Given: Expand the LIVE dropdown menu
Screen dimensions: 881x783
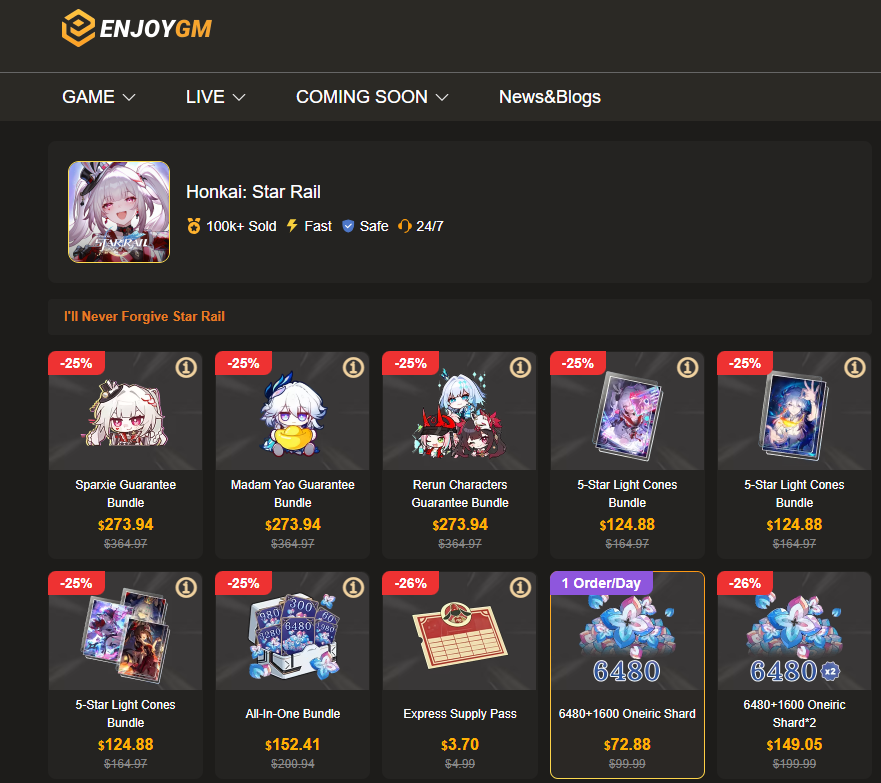Looking at the screenshot, I should pos(216,97).
